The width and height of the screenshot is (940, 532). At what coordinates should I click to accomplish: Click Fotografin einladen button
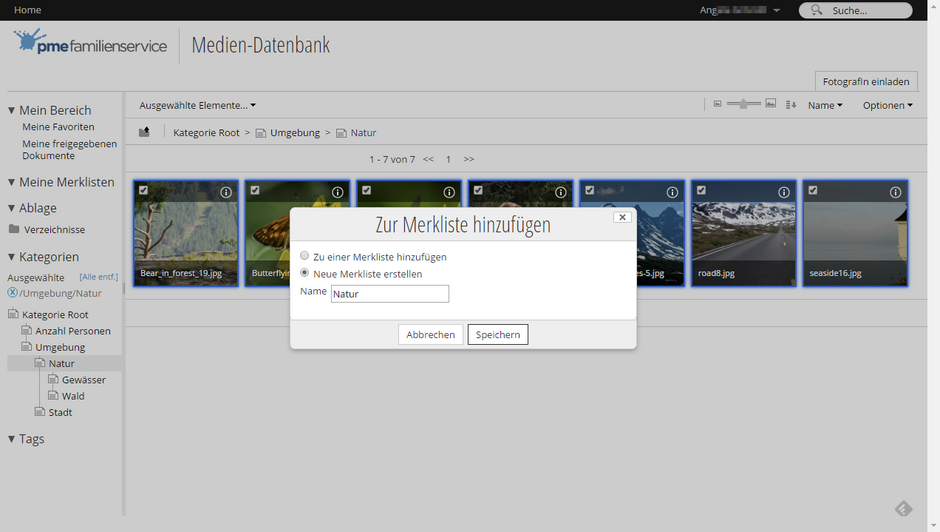click(x=866, y=82)
